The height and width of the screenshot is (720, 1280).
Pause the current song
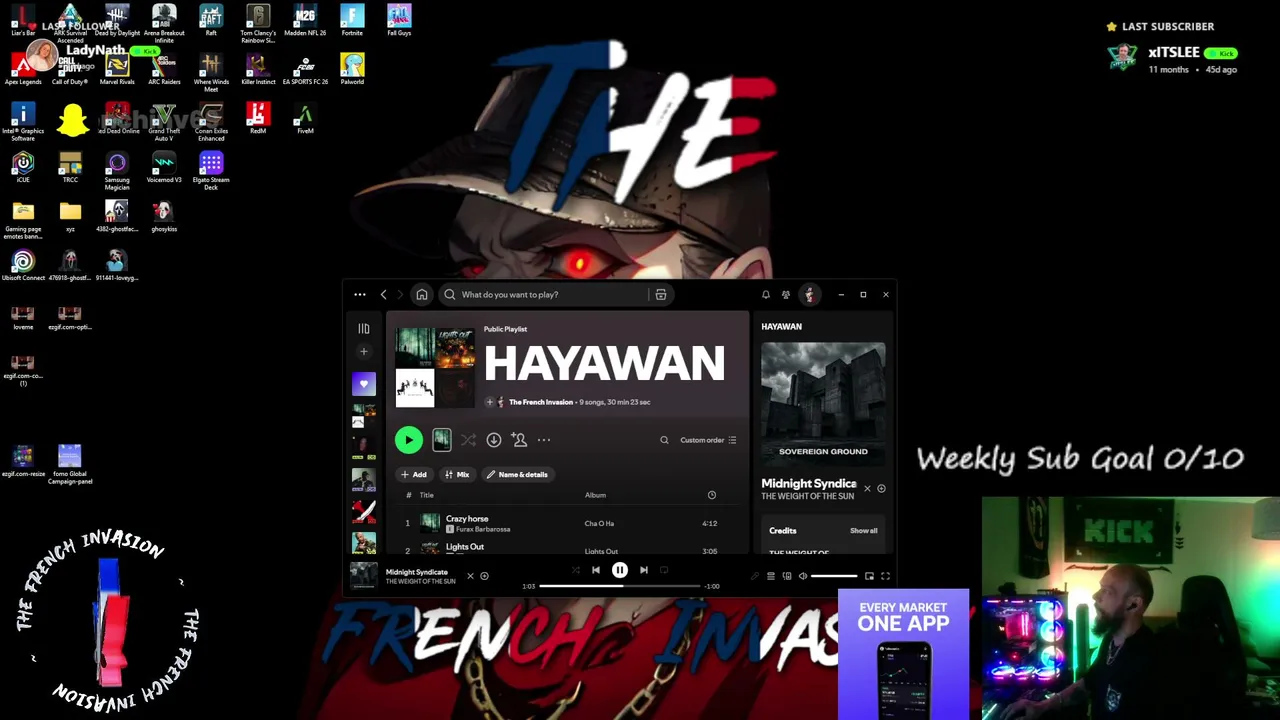tap(620, 570)
